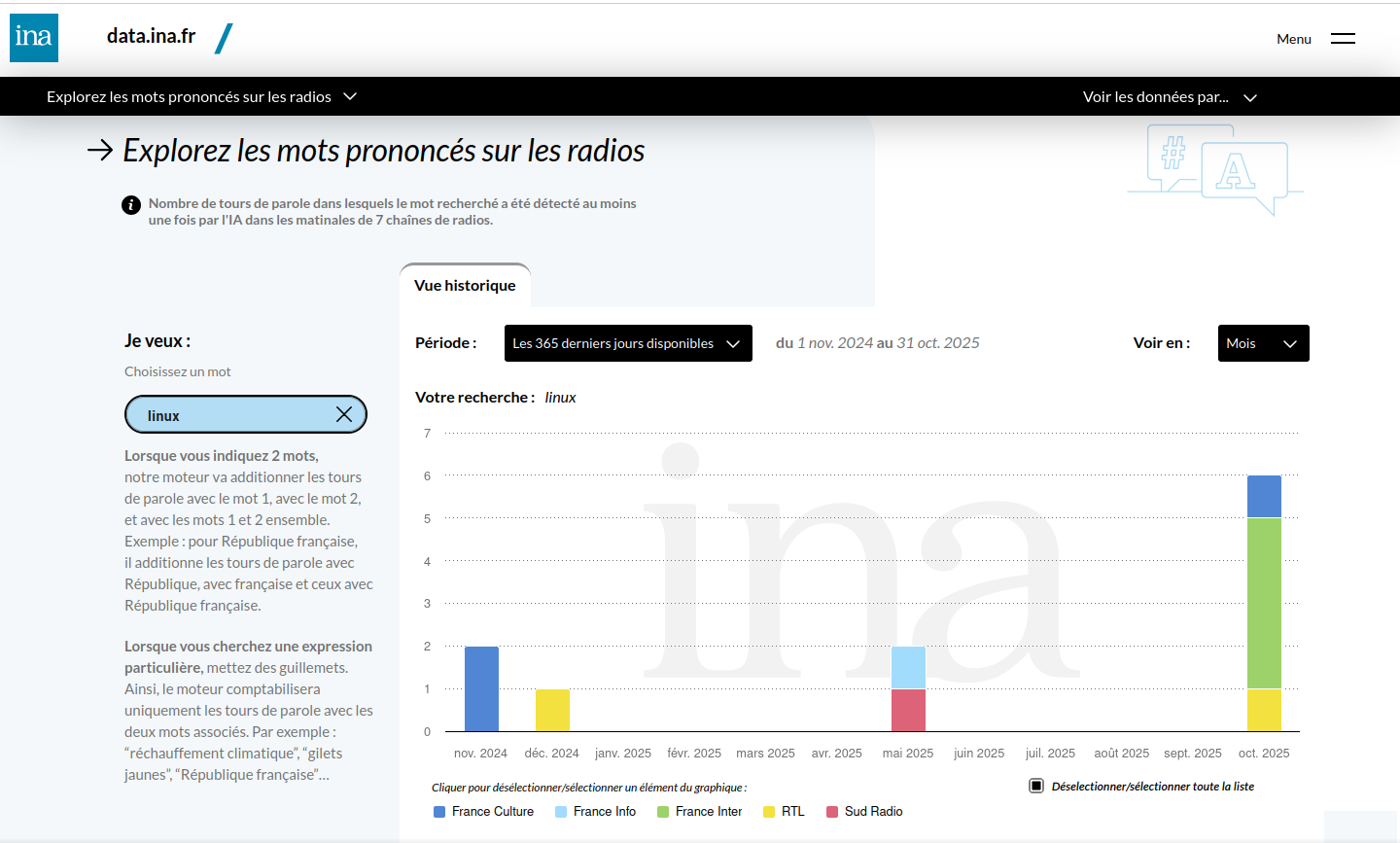This screenshot has width=1400, height=843.
Task: Click the Sud Radio red legend swatch
Action: point(832,812)
